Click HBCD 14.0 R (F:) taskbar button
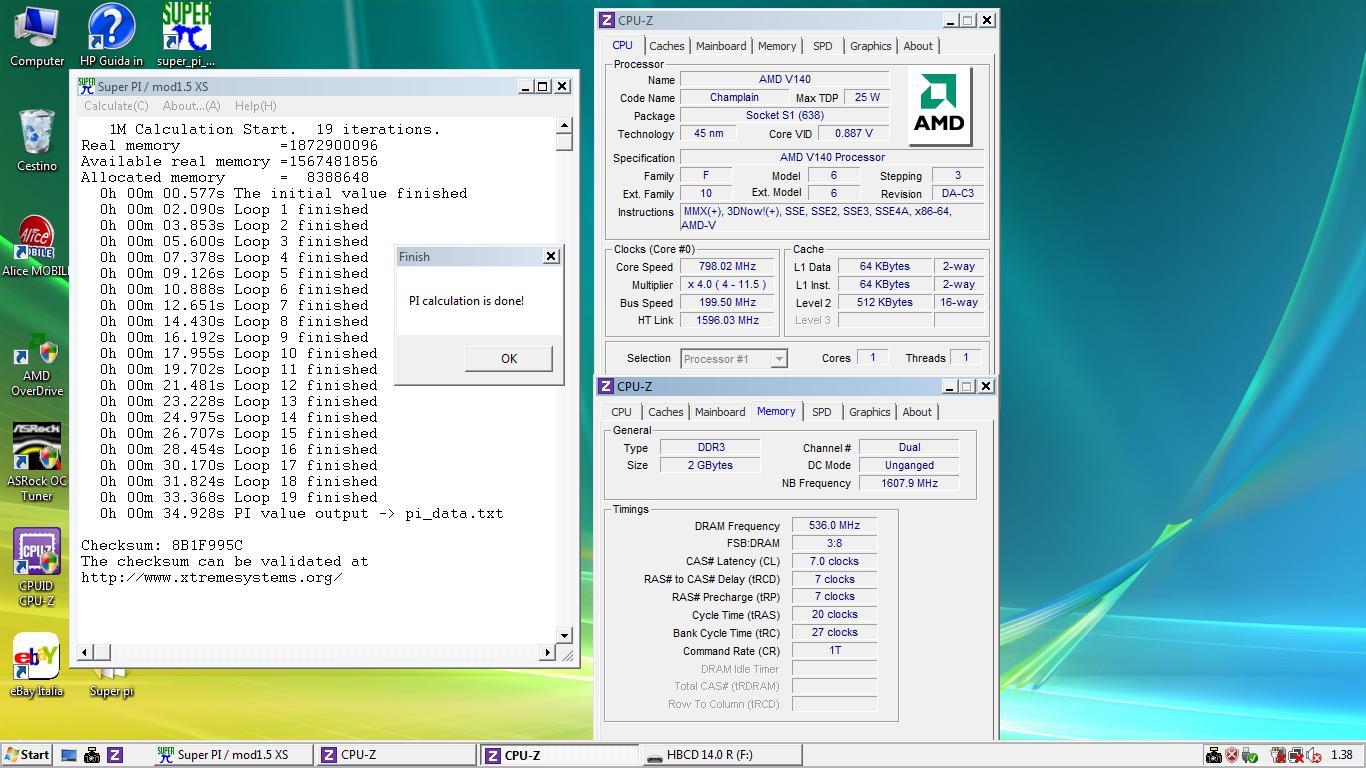 [x=720, y=755]
